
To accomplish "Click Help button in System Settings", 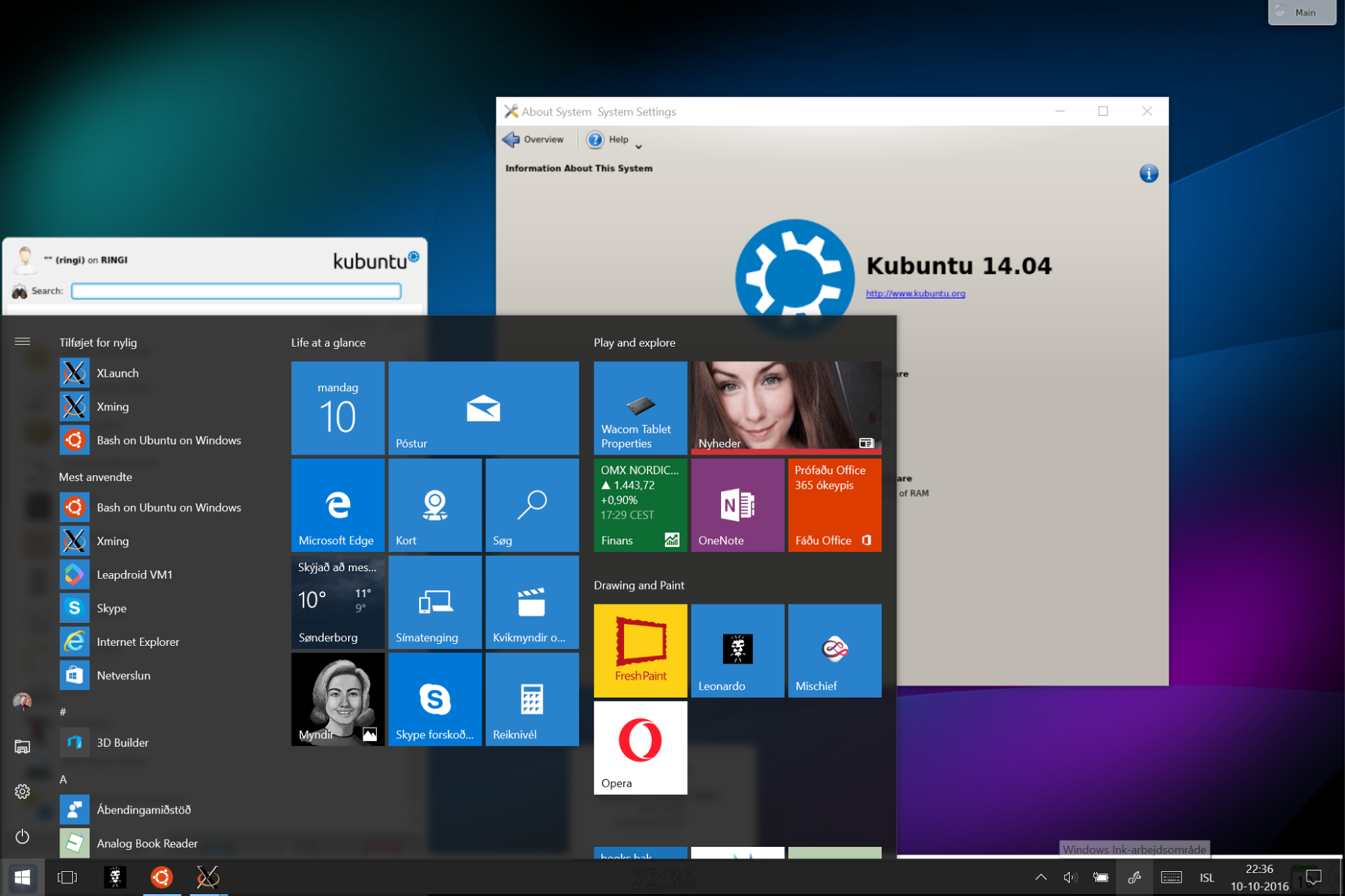I will coord(608,139).
